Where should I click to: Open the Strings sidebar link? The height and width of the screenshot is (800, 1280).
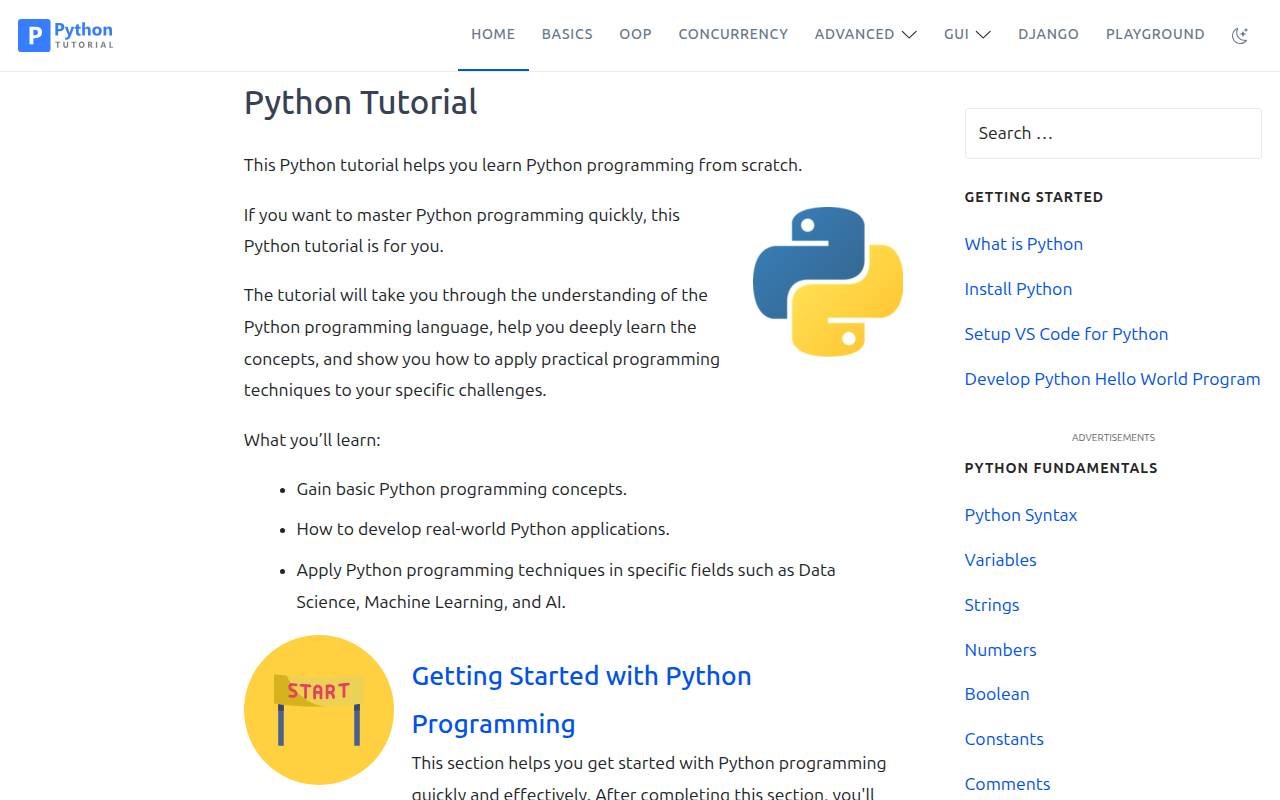point(992,605)
